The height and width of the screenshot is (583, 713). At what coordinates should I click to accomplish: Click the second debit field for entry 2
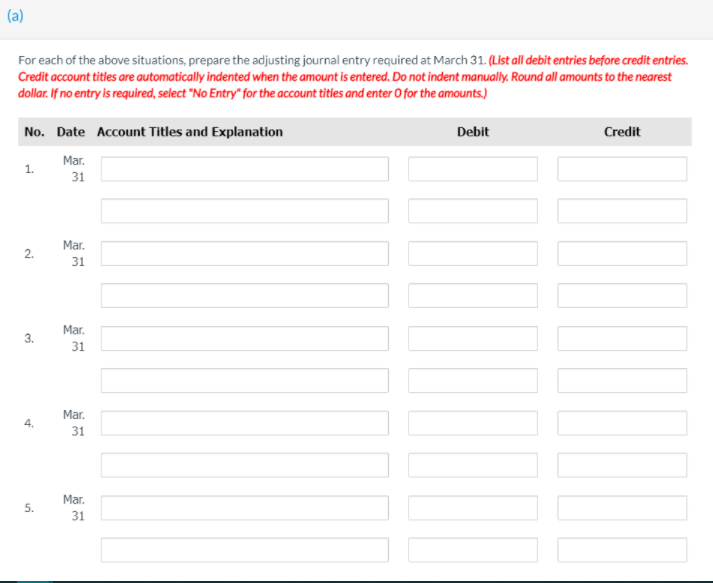click(x=473, y=295)
